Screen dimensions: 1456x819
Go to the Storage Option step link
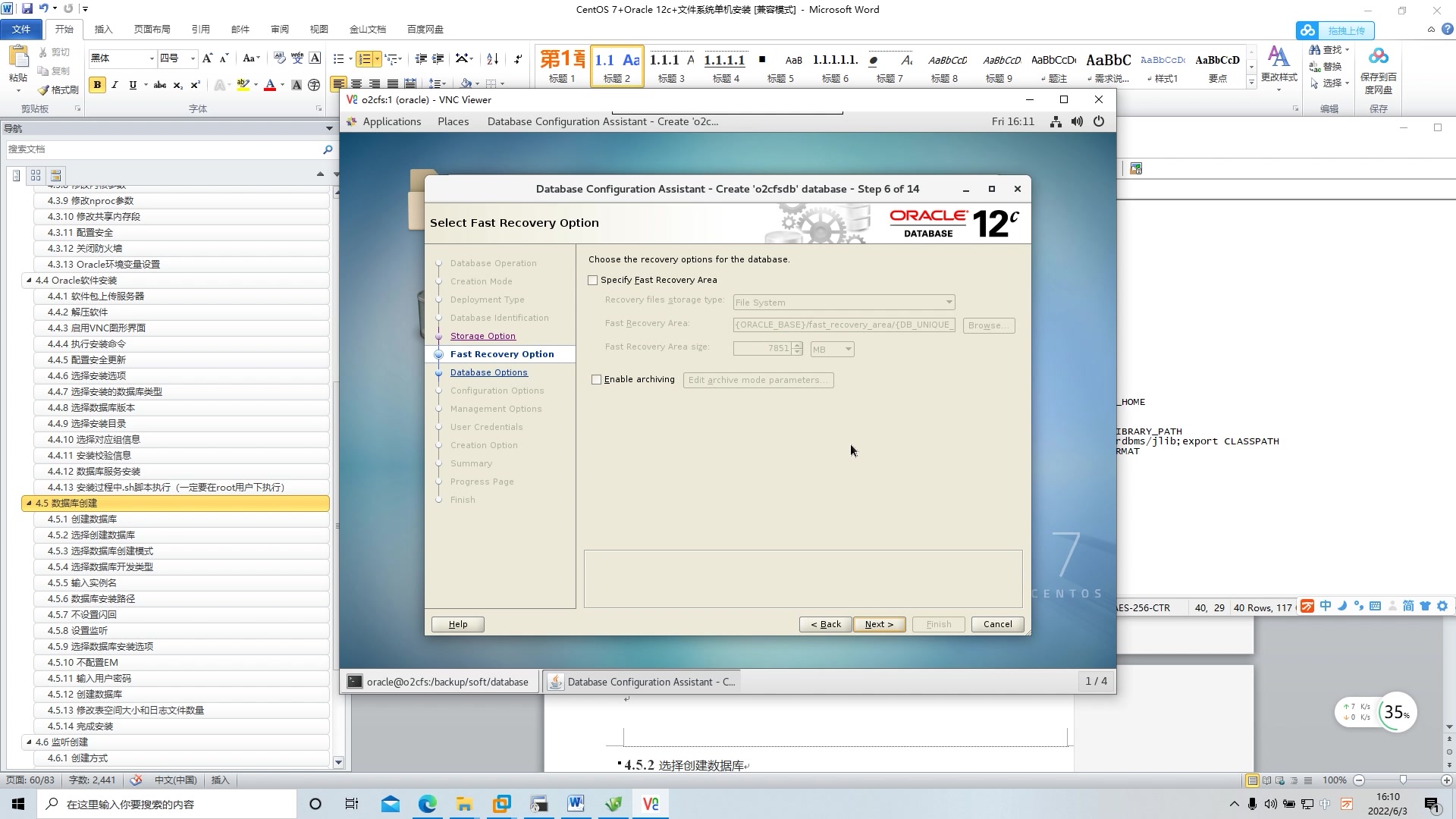pyautogui.click(x=483, y=336)
